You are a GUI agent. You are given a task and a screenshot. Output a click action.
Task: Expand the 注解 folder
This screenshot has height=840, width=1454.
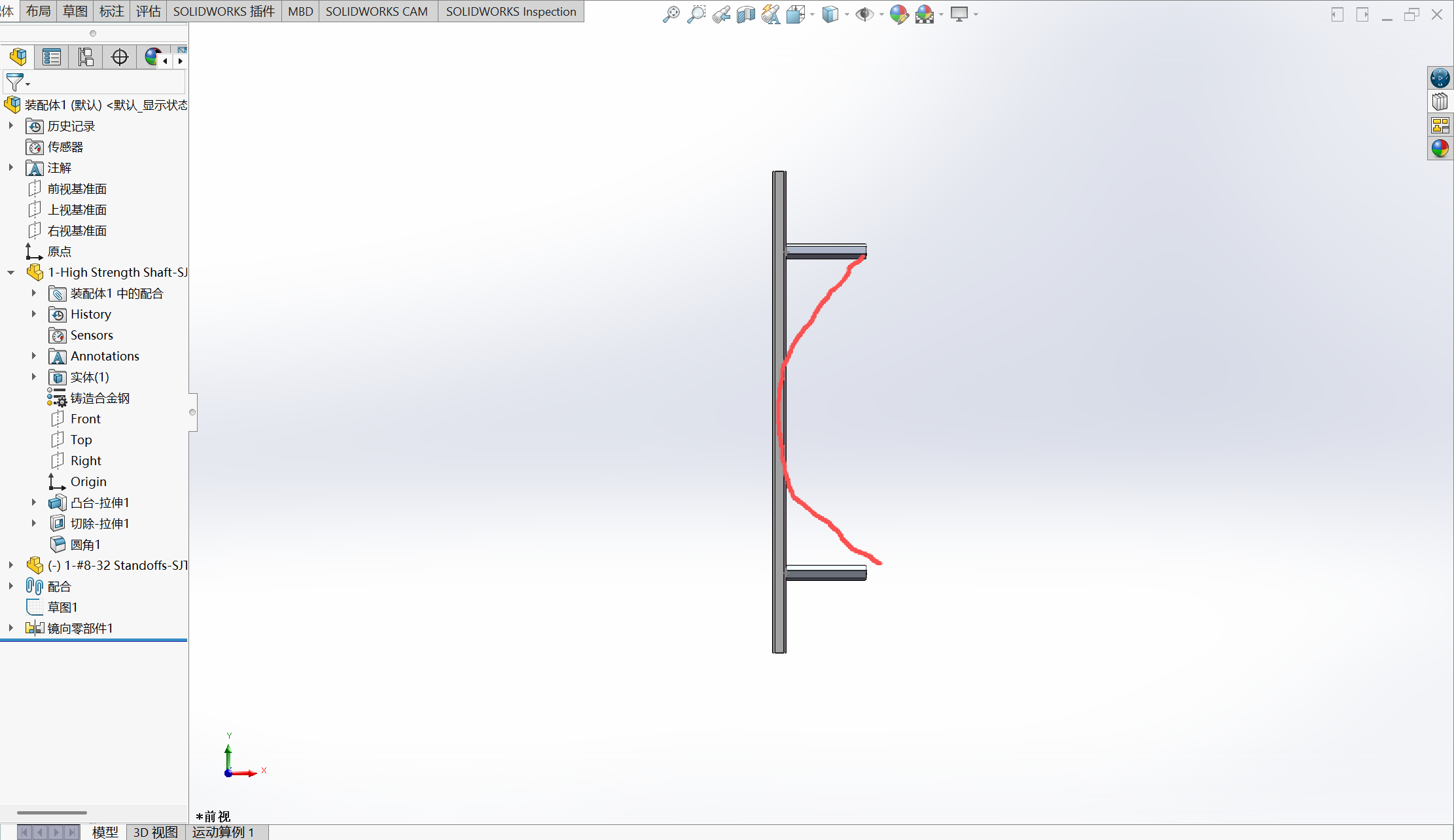[x=10, y=167]
